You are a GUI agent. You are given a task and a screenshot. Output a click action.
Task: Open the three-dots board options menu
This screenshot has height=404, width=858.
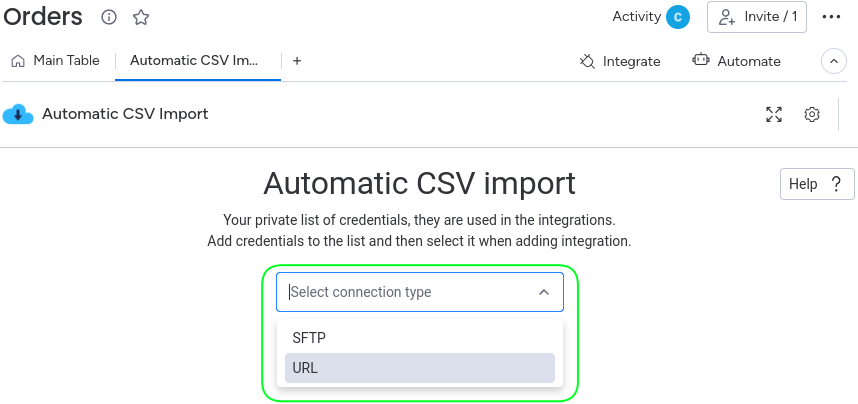pyautogui.click(x=831, y=17)
